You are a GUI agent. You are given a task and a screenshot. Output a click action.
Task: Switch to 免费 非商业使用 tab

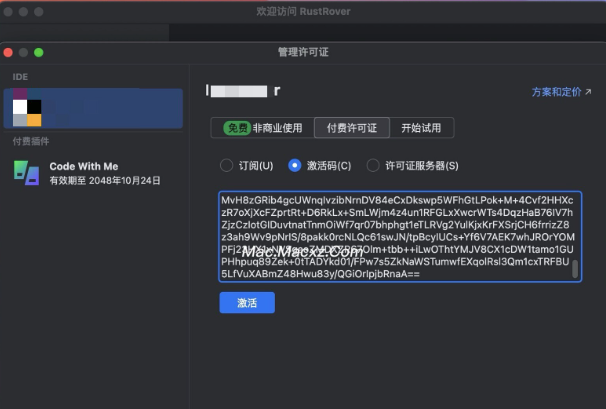tap(263, 128)
